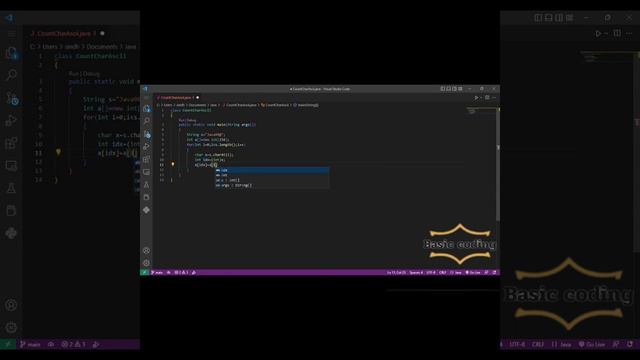Open the customize layout button
This screenshot has width=640, height=360.
tap(460, 89)
